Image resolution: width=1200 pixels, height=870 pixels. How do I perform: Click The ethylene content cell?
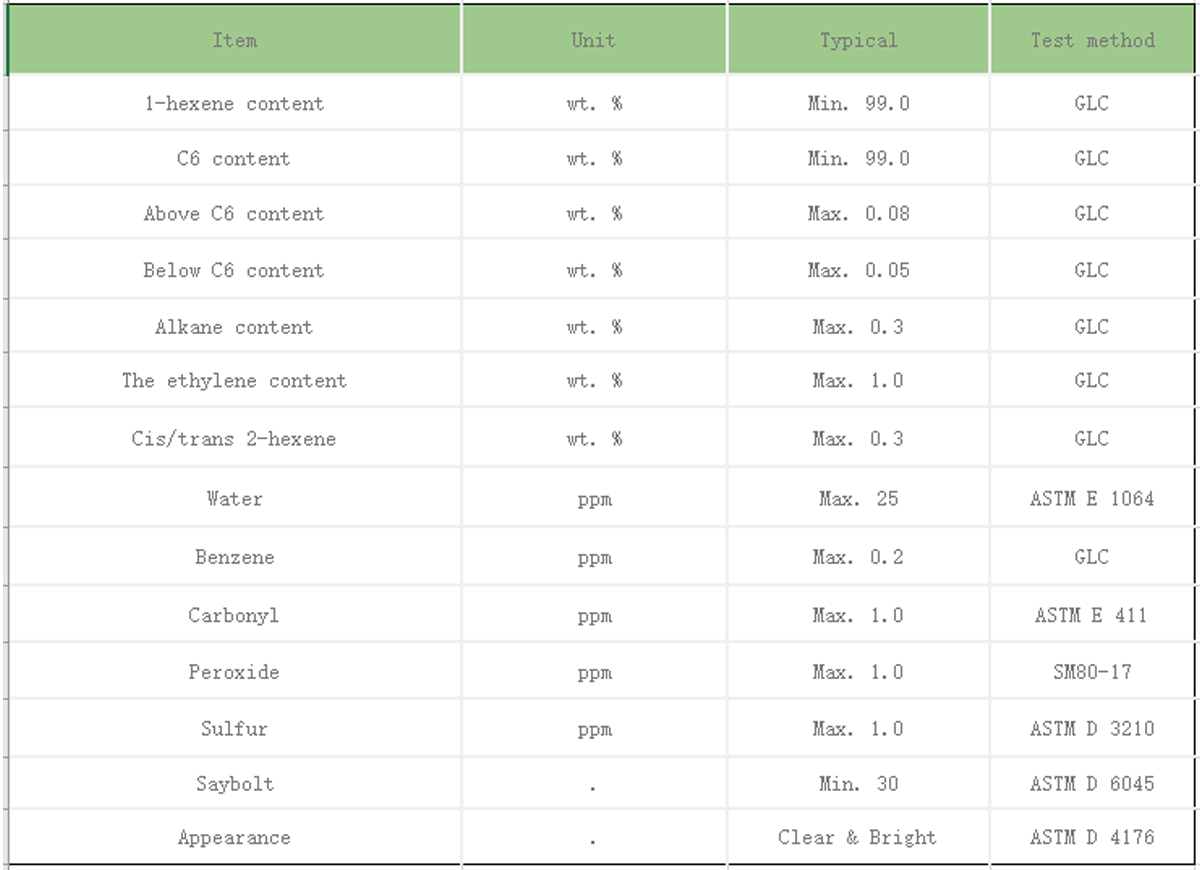pyautogui.click(x=234, y=381)
